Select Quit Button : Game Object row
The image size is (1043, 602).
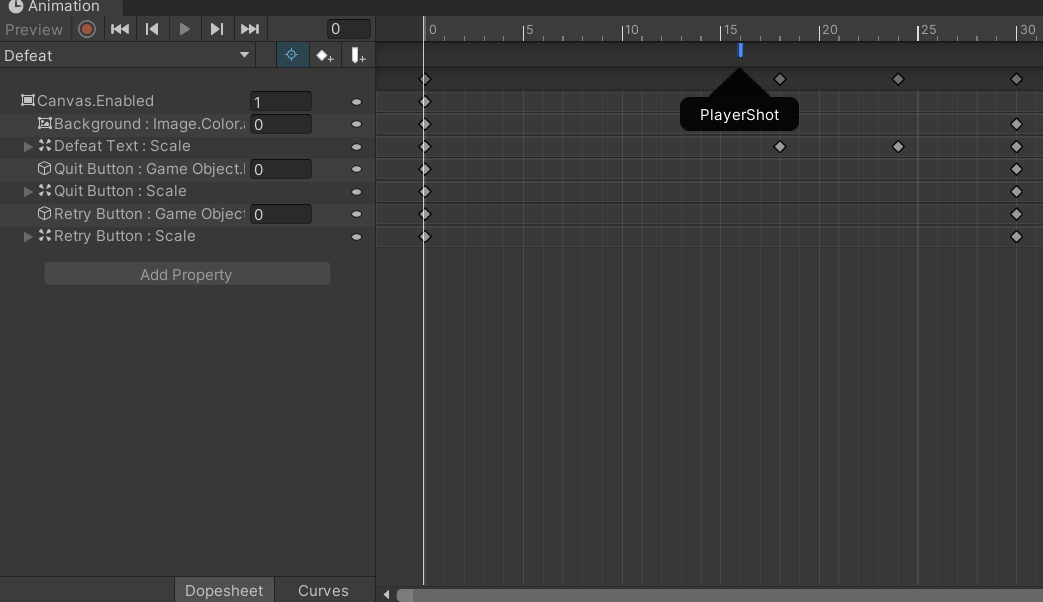tap(188, 169)
